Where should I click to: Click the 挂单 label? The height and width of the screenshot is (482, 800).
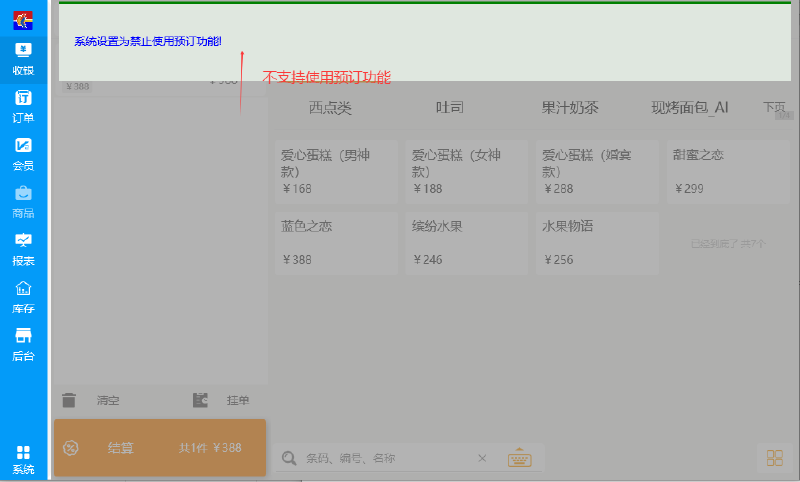coord(238,400)
